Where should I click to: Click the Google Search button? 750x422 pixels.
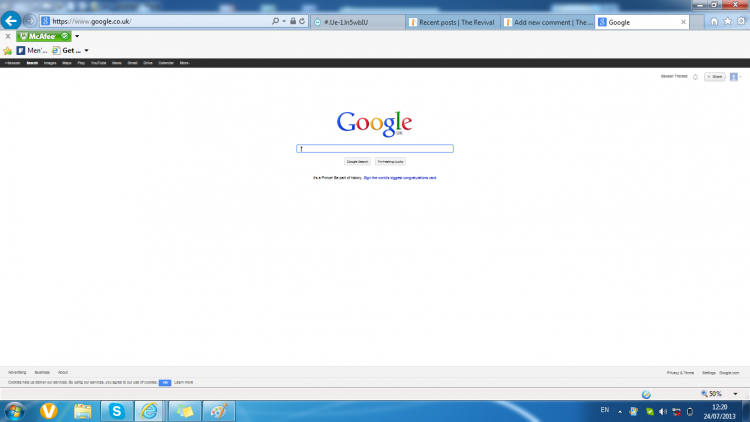coord(357,162)
